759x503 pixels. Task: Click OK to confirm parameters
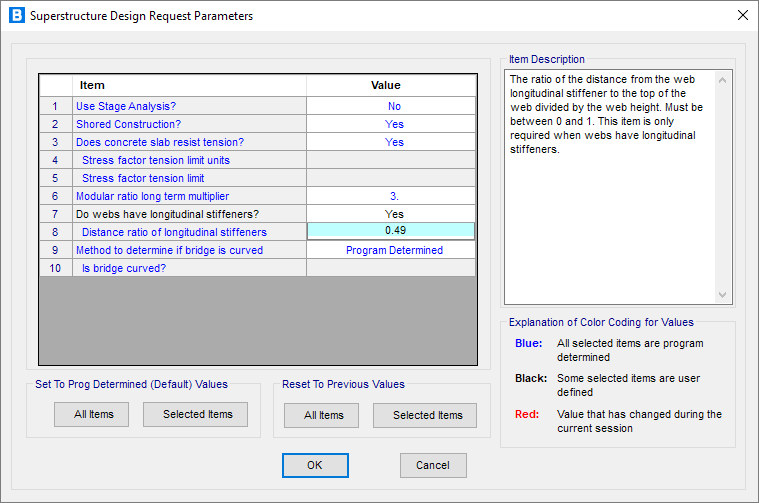315,465
